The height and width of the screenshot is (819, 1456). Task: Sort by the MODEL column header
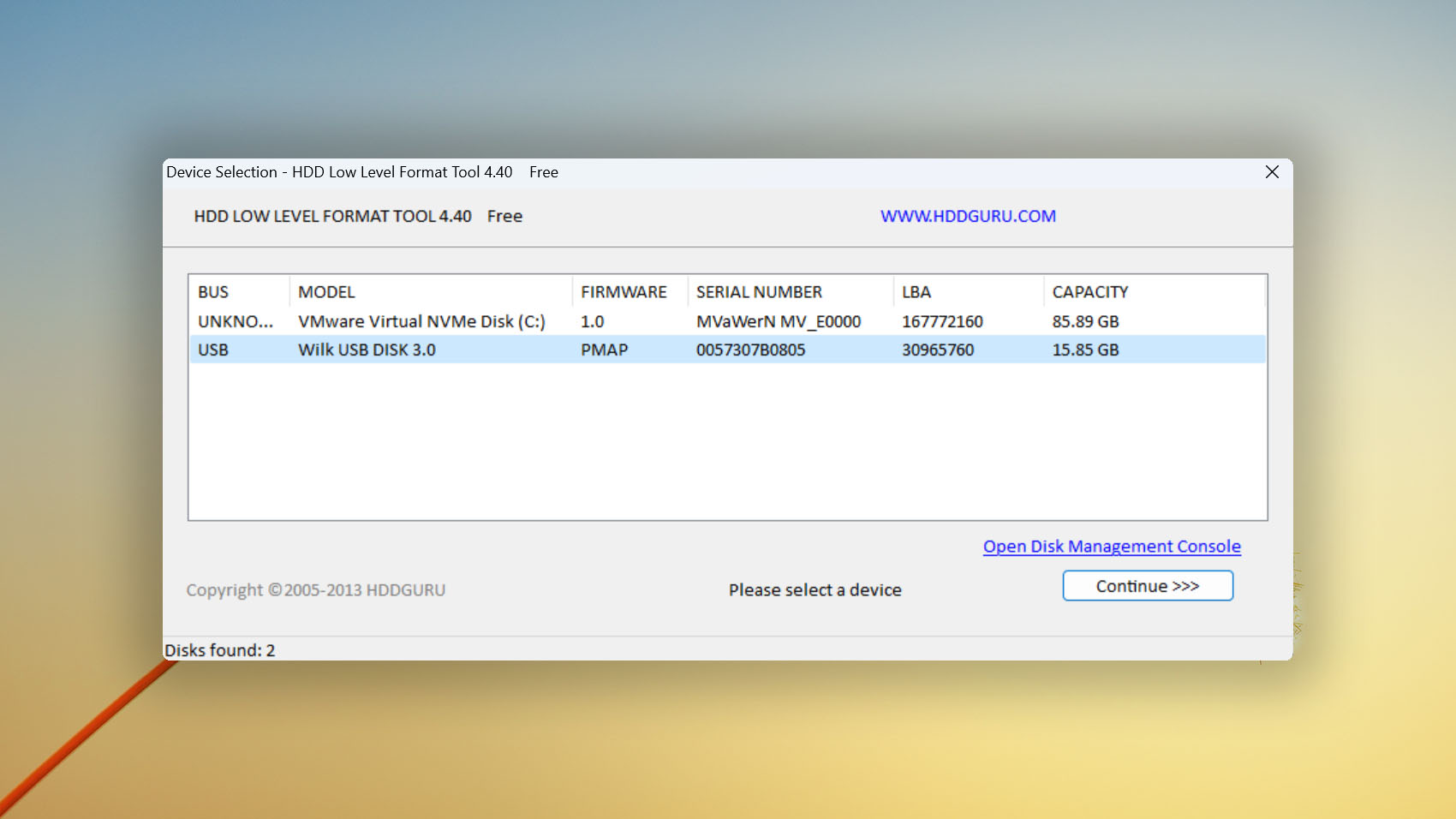pyautogui.click(x=431, y=291)
